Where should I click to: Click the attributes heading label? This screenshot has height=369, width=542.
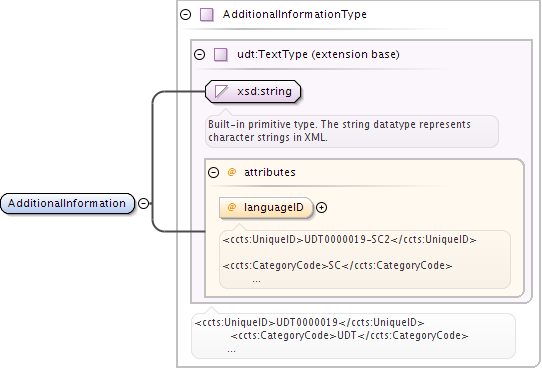[270, 172]
